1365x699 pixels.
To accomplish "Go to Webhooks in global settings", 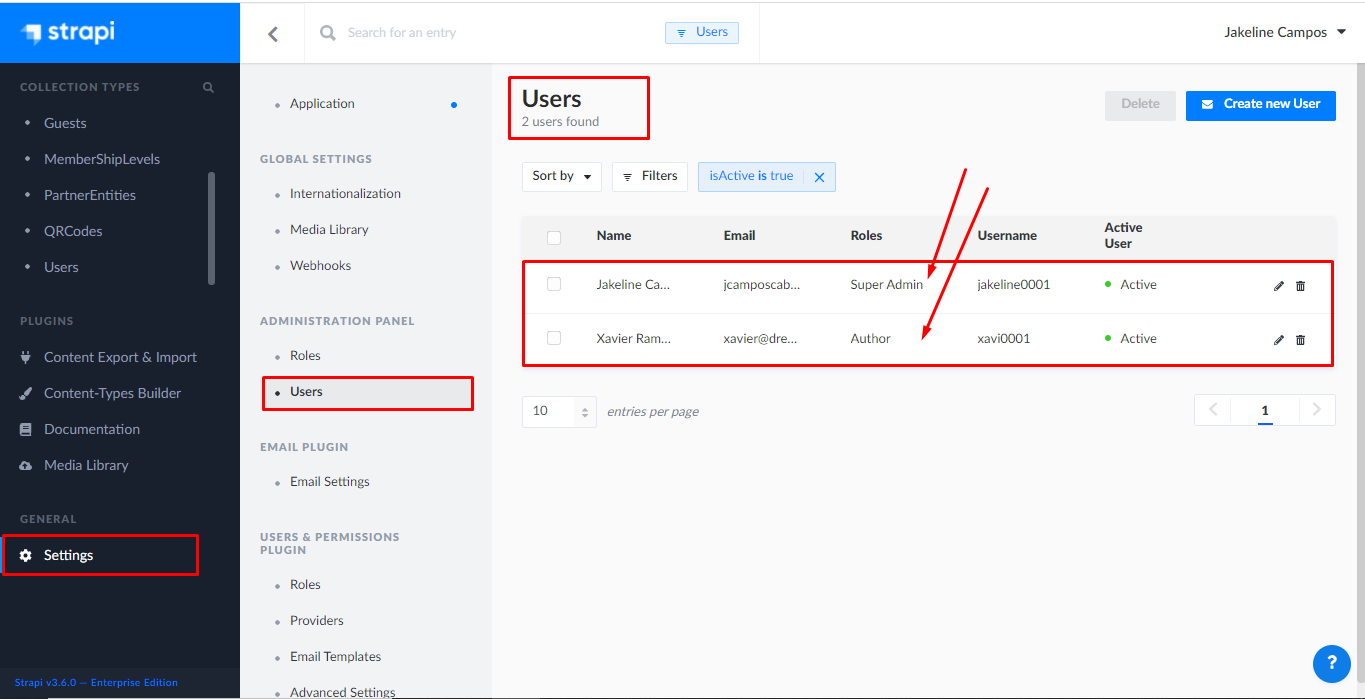I will point(320,266).
